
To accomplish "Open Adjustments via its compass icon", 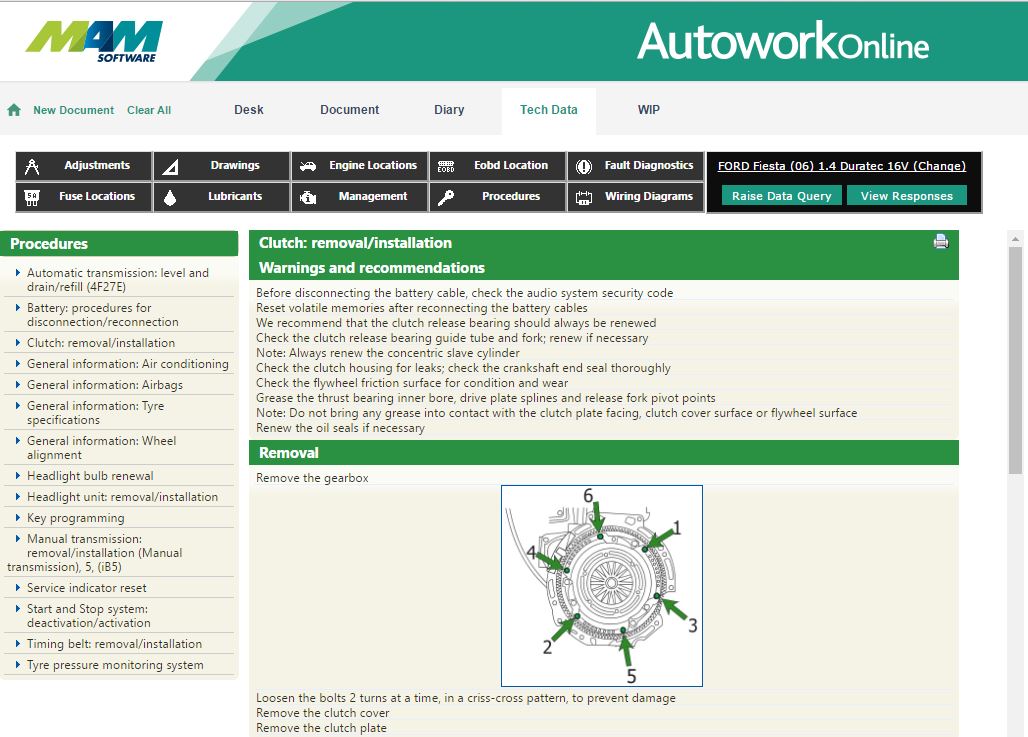I will click(32, 166).
